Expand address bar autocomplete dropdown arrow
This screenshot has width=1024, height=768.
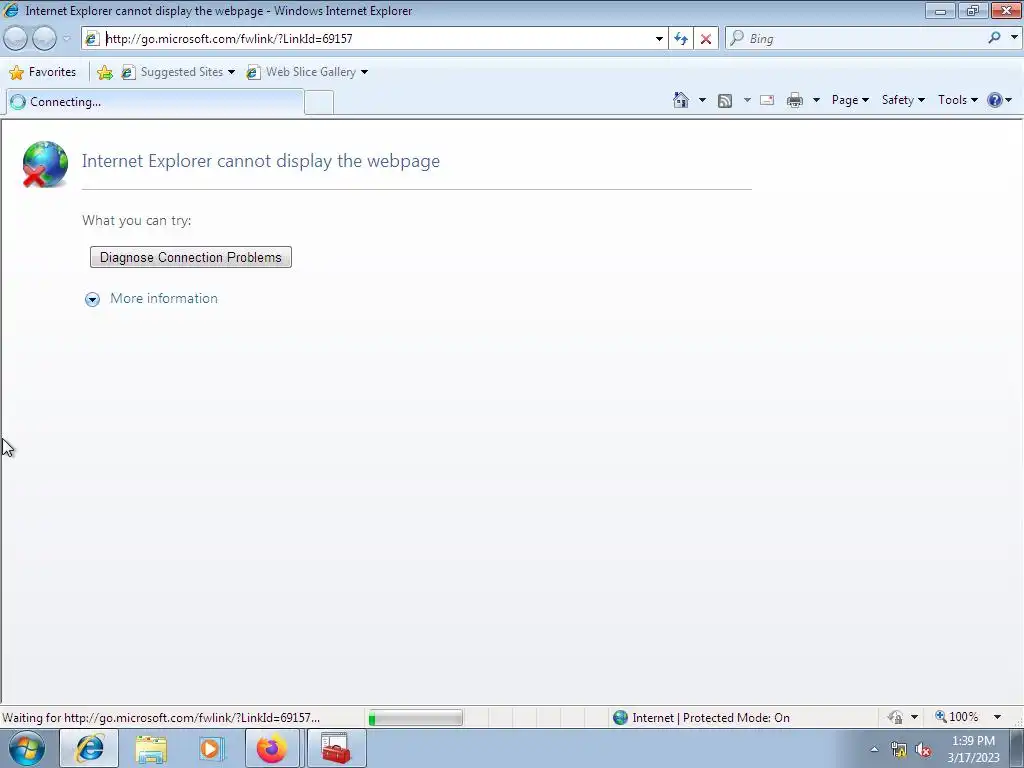click(659, 39)
